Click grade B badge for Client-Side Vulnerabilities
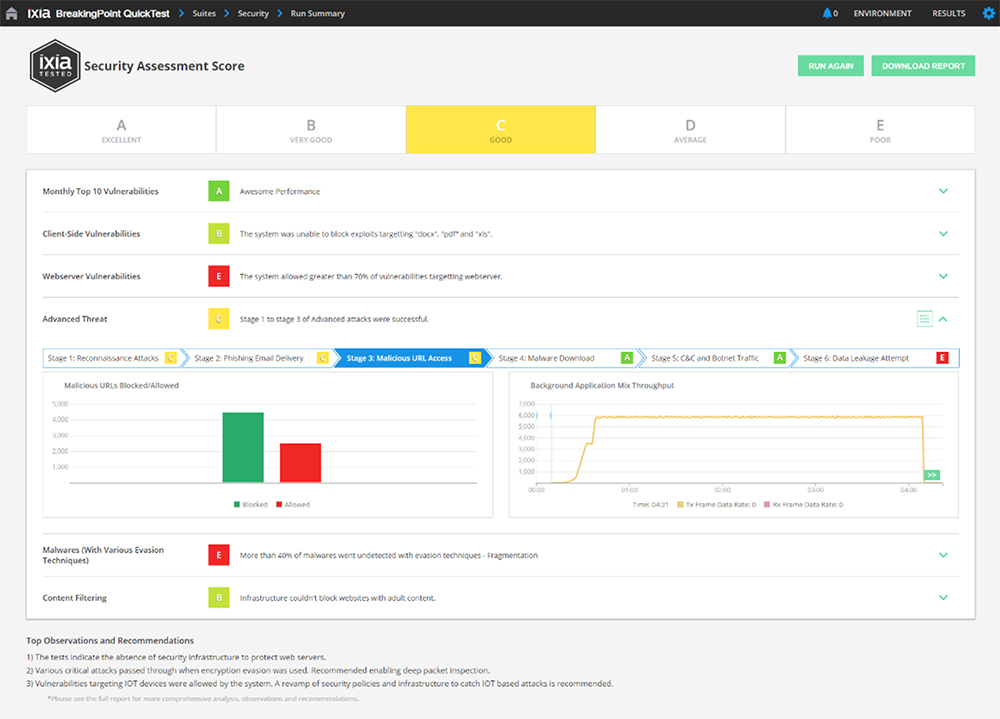1000x719 pixels. click(x=219, y=233)
